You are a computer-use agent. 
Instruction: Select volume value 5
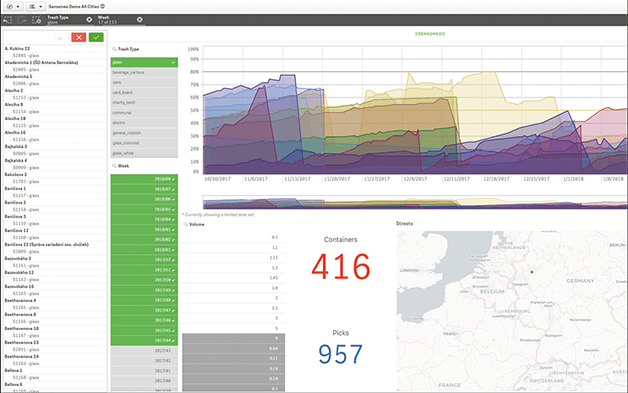[x=233, y=328]
